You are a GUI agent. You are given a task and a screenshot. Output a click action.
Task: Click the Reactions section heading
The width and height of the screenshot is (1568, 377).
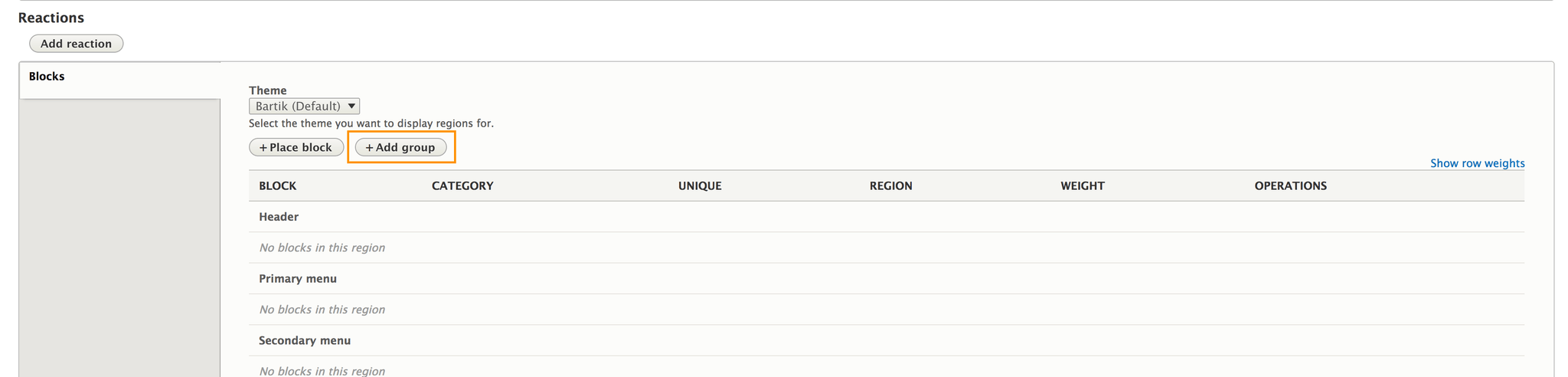(51, 18)
